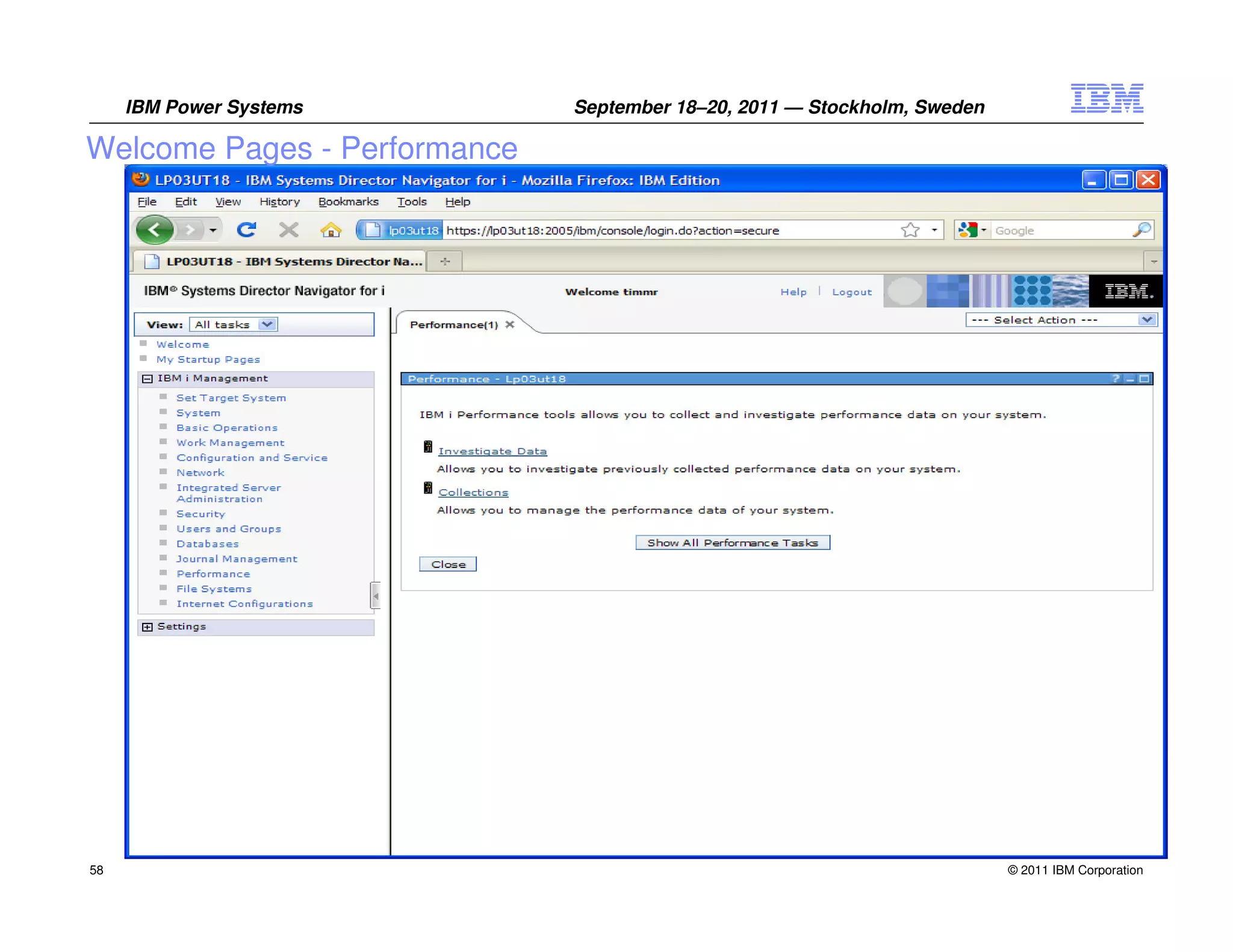This screenshot has height=952, width=1233.
Task: Click the Close button in Performance panel
Action: [448, 564]
